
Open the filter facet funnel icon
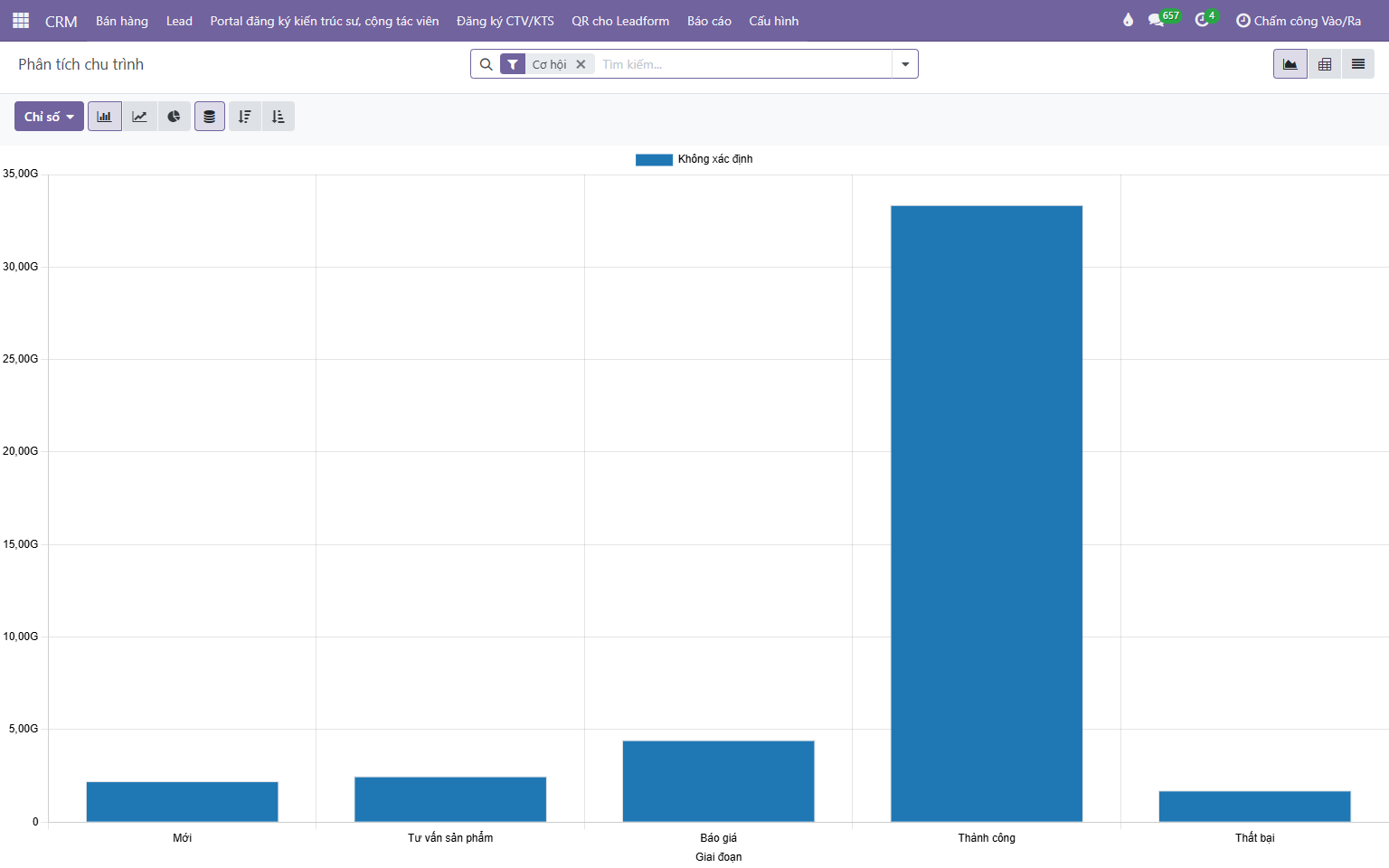pyautogui.click(x=513, y=64)
